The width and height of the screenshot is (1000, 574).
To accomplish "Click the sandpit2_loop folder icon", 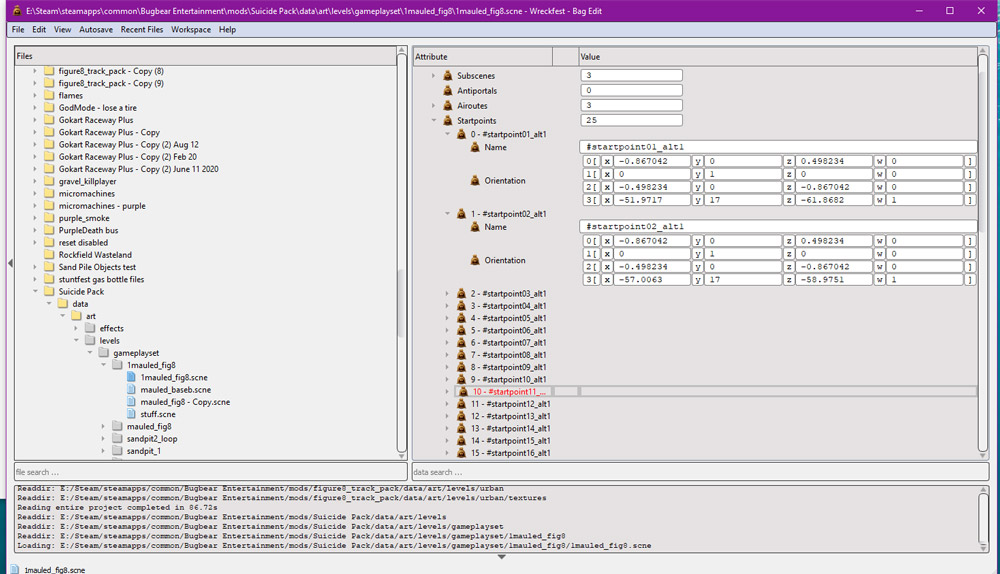I will click(117, 438).
